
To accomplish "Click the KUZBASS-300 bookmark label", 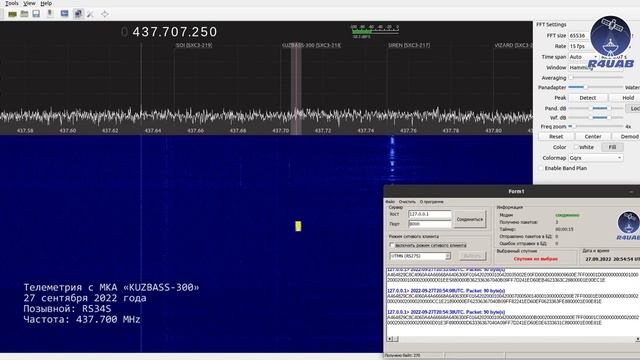I will pos(311,45).
